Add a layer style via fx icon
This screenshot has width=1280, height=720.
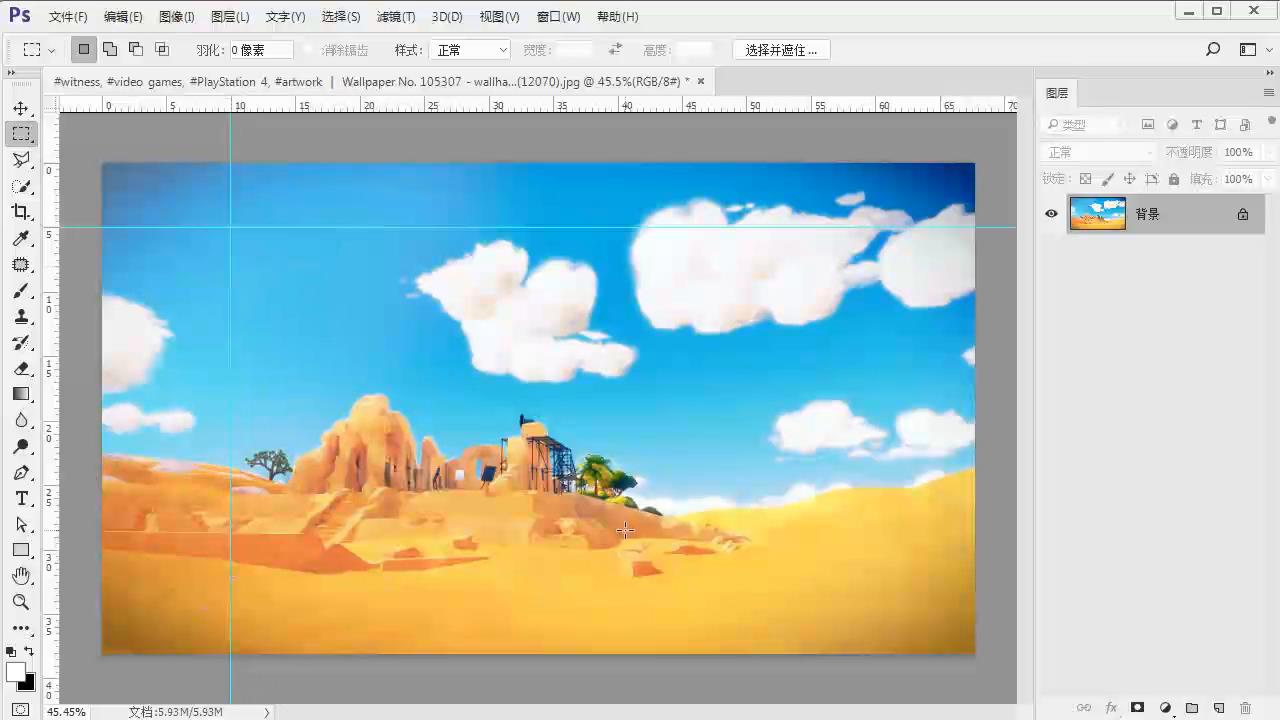click(x=1111, y=708)
